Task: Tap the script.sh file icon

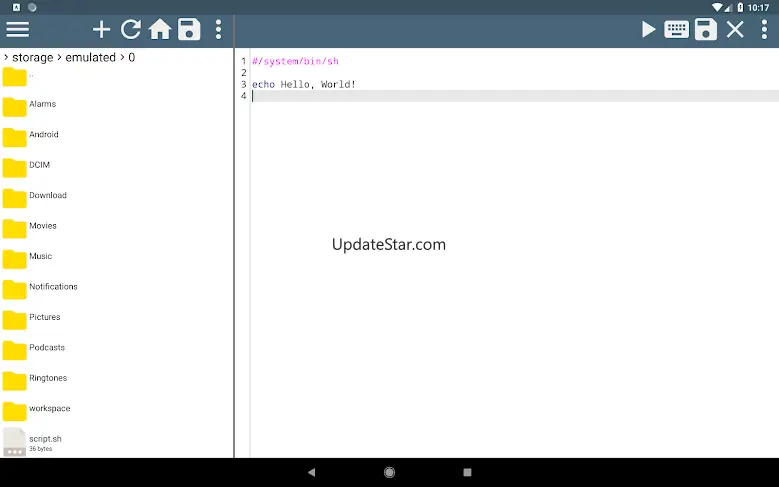Action: point(14,442)
